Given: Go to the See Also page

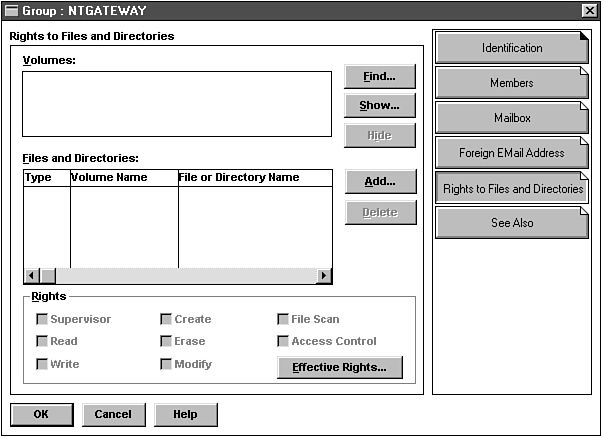Looking at the screenshot, I should (512, 223).
